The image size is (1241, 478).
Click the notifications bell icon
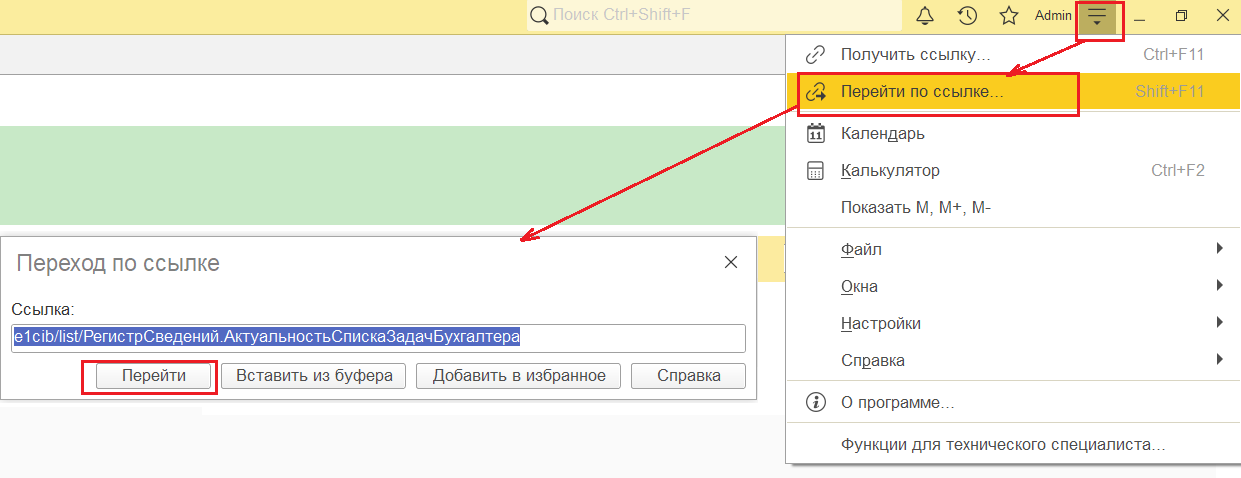[925, 16]
